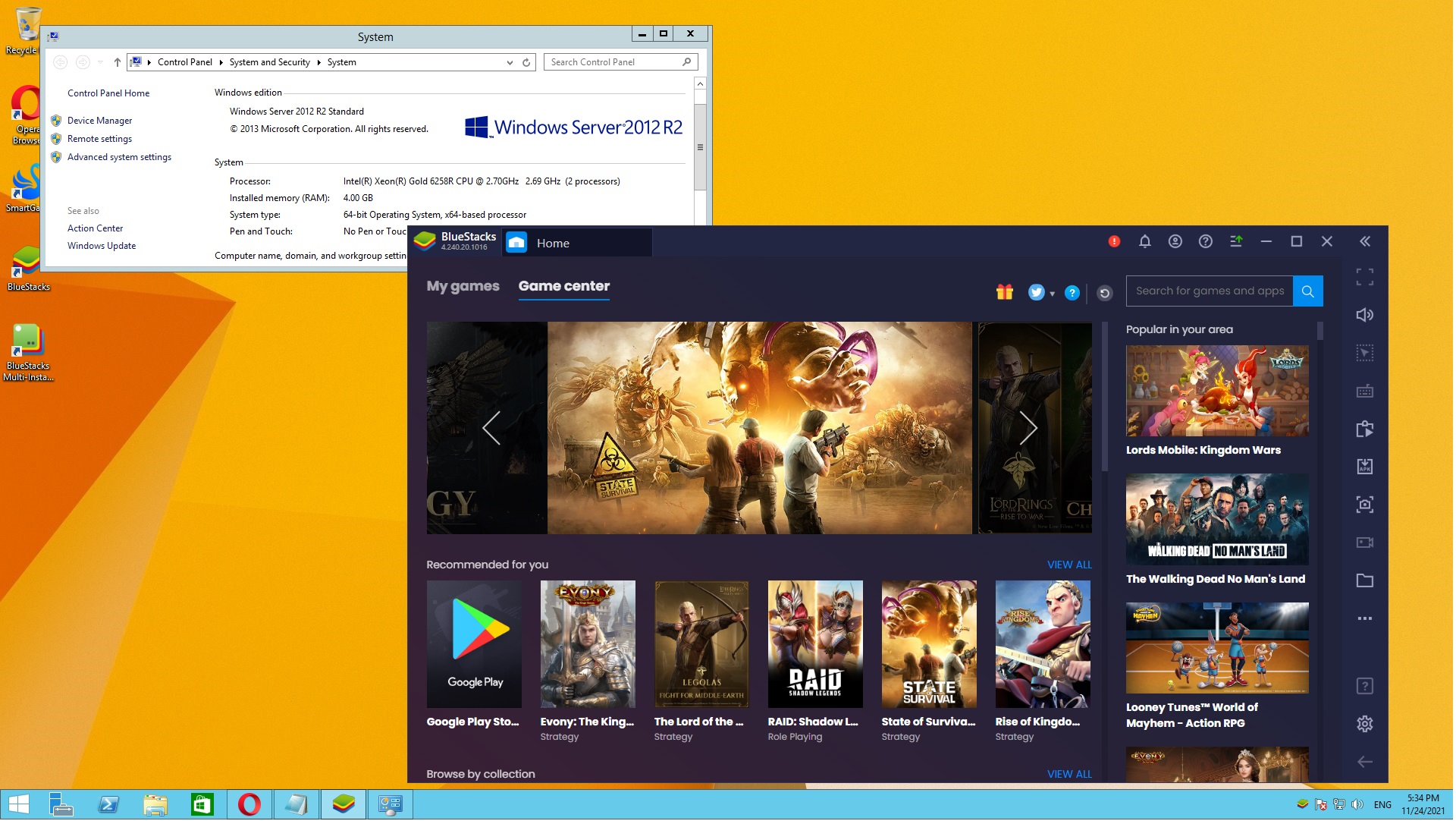Click the Windows Start button
Image resolution: width=1456 pixels, height=821 pixels.
(x=19, y=804)
